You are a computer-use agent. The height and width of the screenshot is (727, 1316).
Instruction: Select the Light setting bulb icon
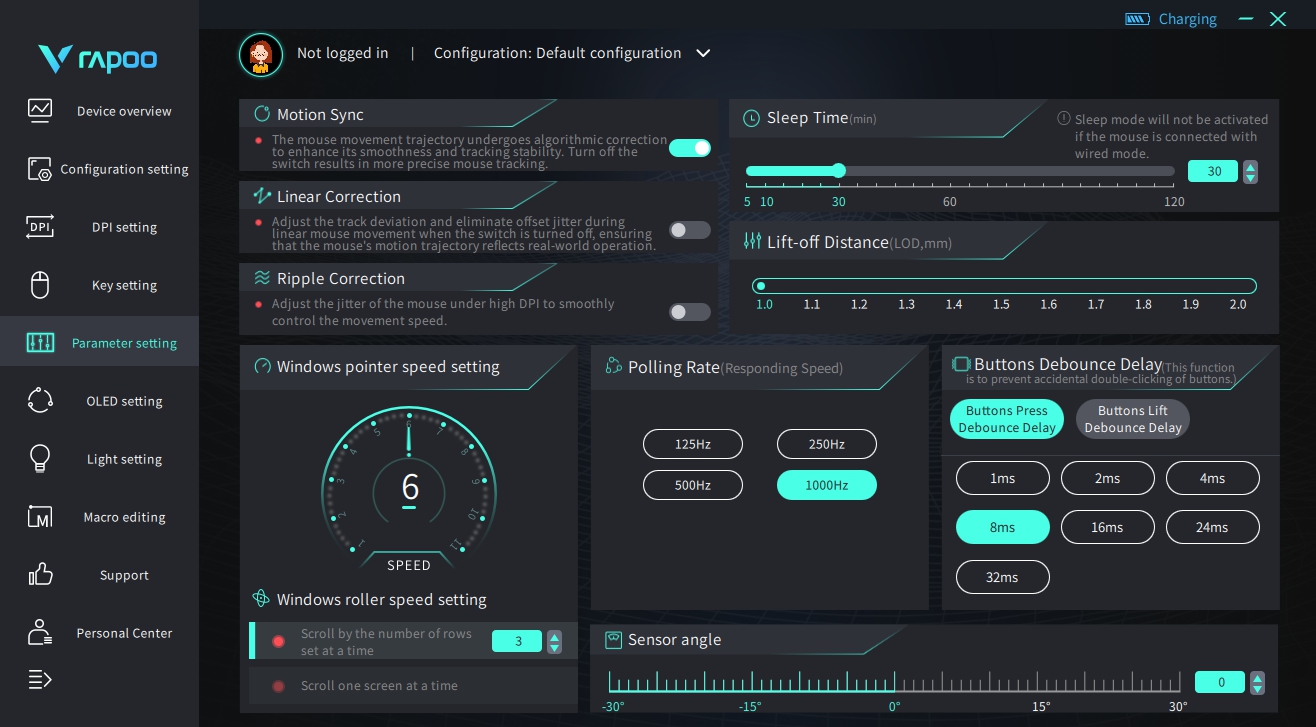[x=40, y=459]
